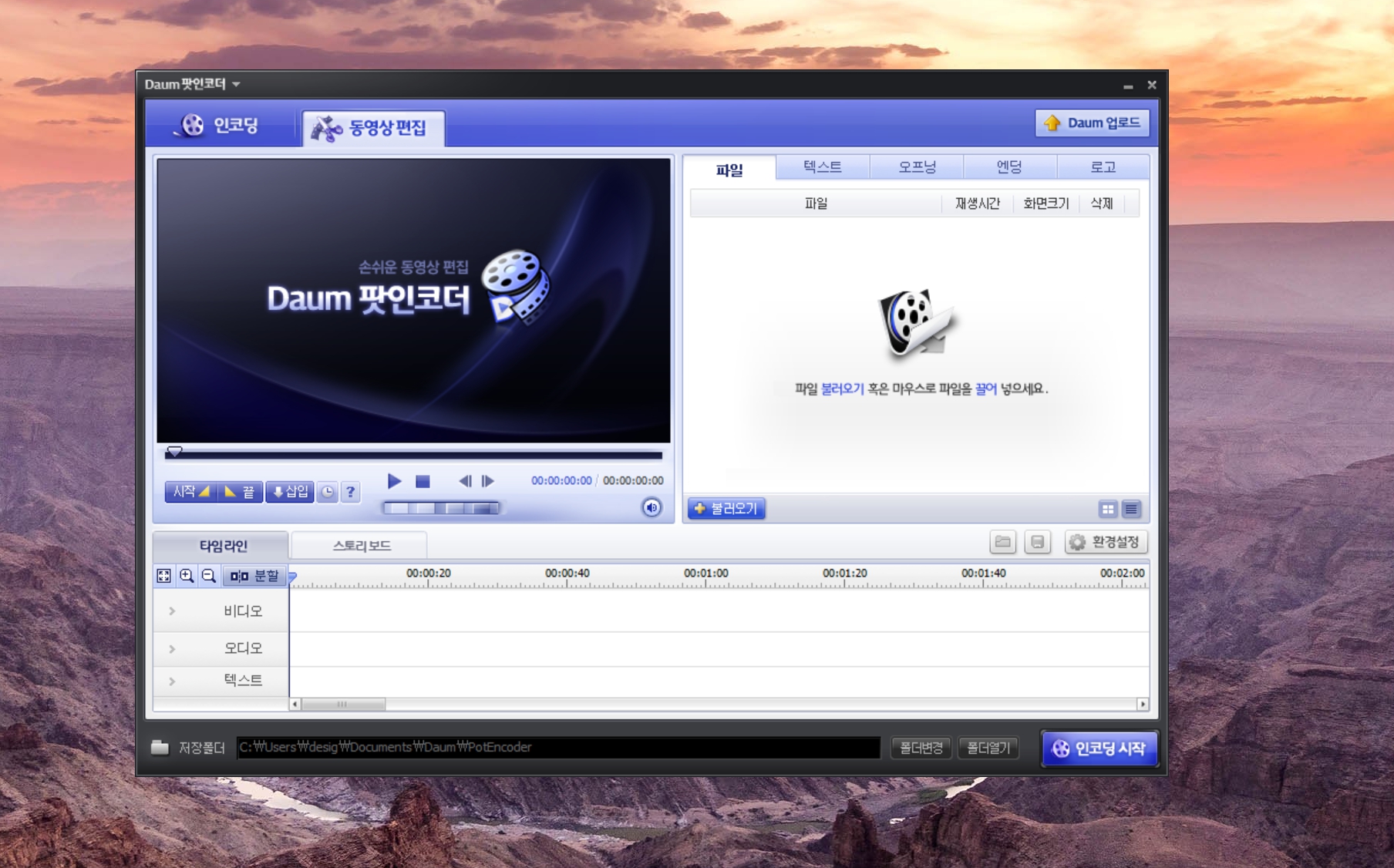Set the end marker with 끝
Viewport: 1394px width, 868px height.
[239, 492]
